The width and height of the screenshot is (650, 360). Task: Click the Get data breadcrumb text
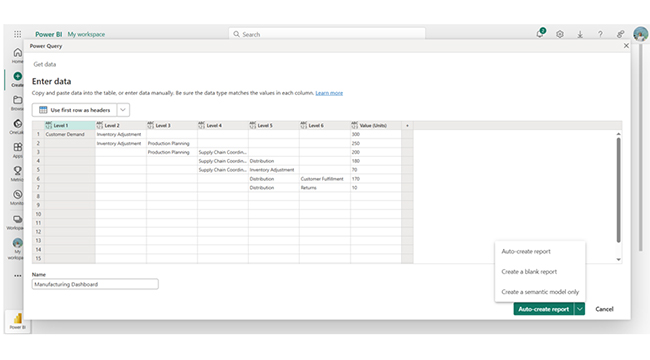(x=45, y=64)
